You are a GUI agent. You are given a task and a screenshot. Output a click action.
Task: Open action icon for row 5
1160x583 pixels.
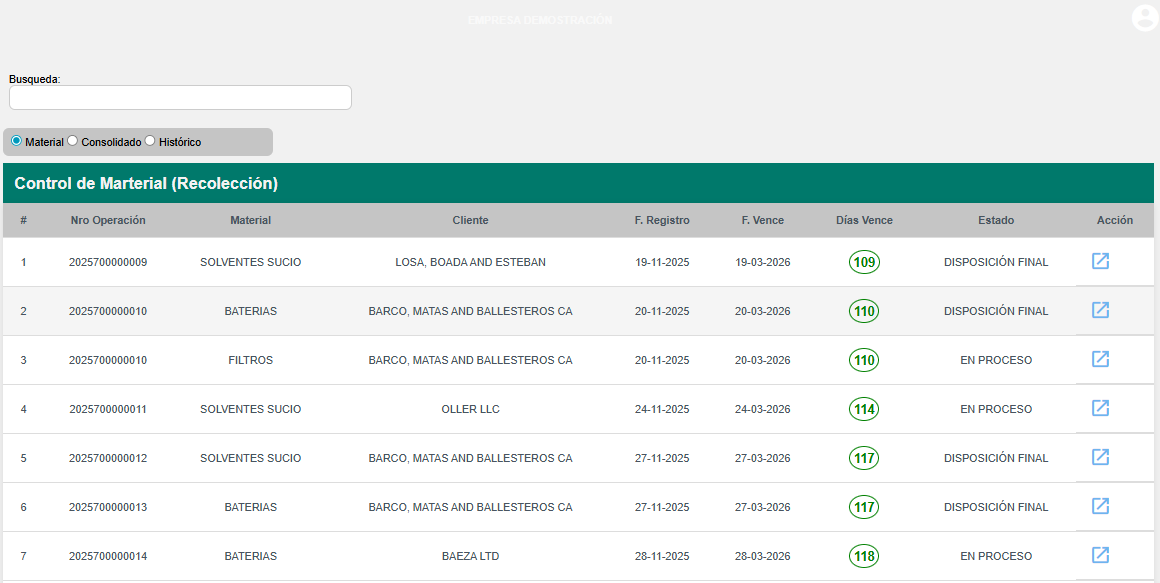[1100, 457]
